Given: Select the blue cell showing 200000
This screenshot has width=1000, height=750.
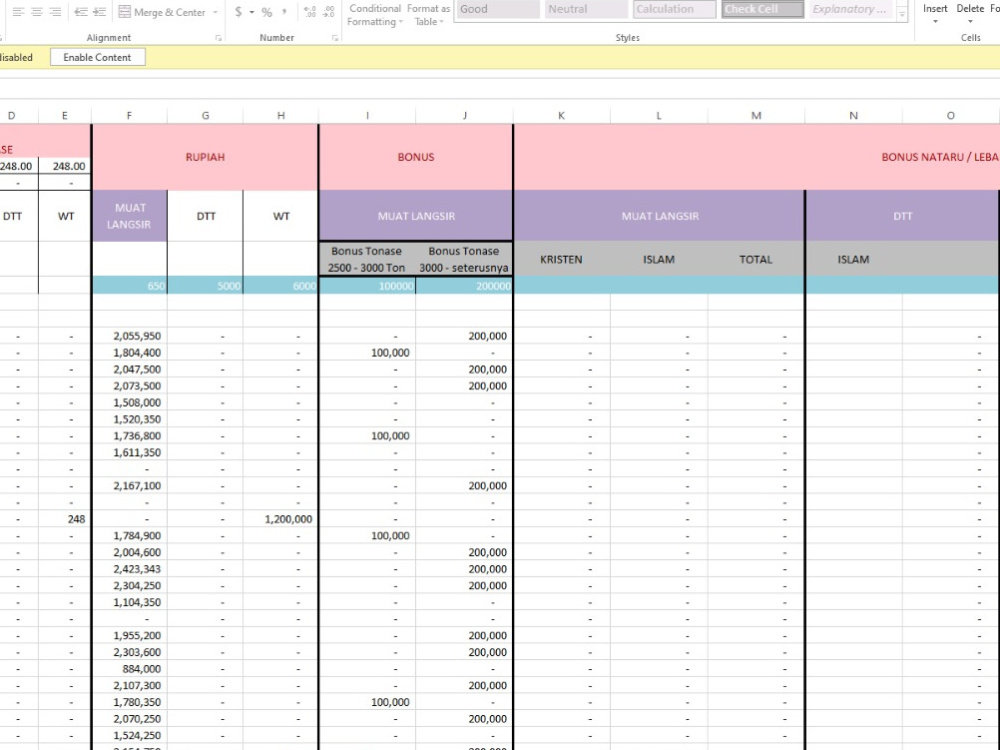Looking at the screenshot, I should point(464,286).
